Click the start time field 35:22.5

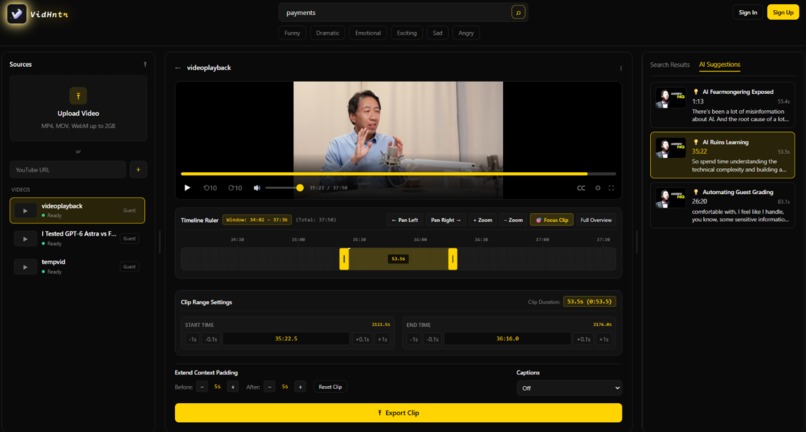click(x=286, y=339)
